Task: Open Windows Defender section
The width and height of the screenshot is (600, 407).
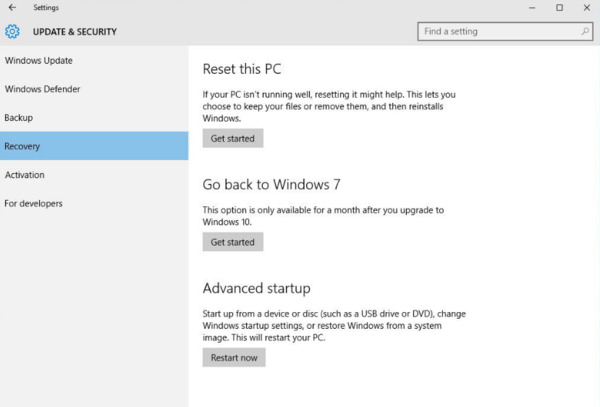Action: point(94,89)
